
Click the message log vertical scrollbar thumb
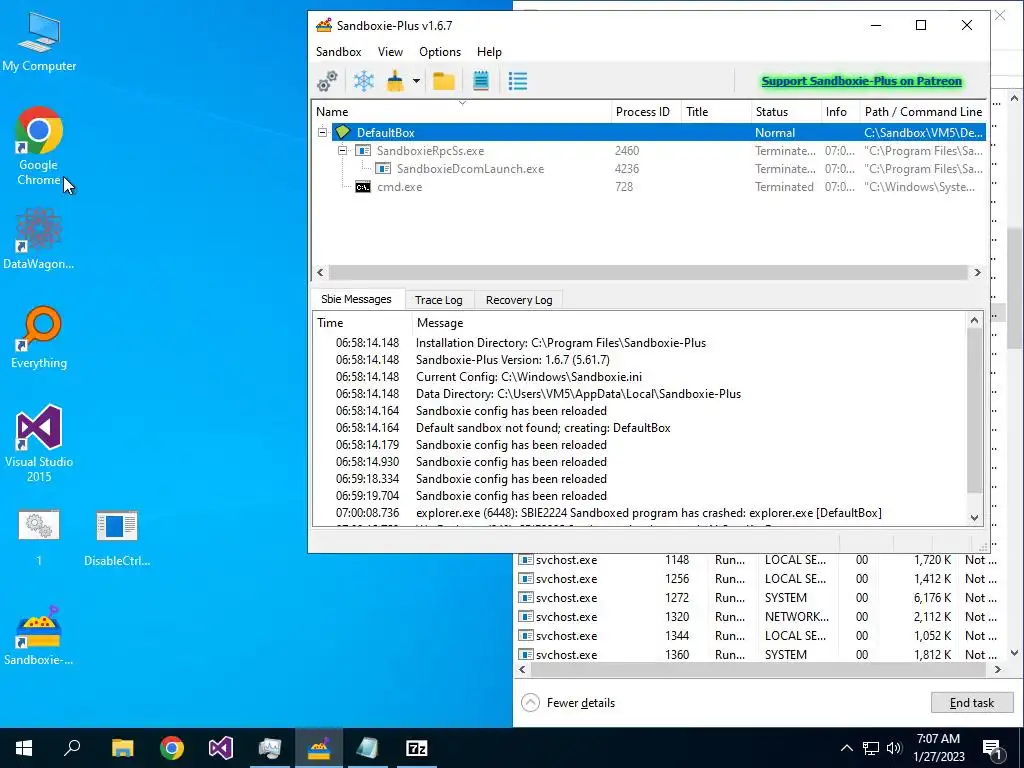974,411
